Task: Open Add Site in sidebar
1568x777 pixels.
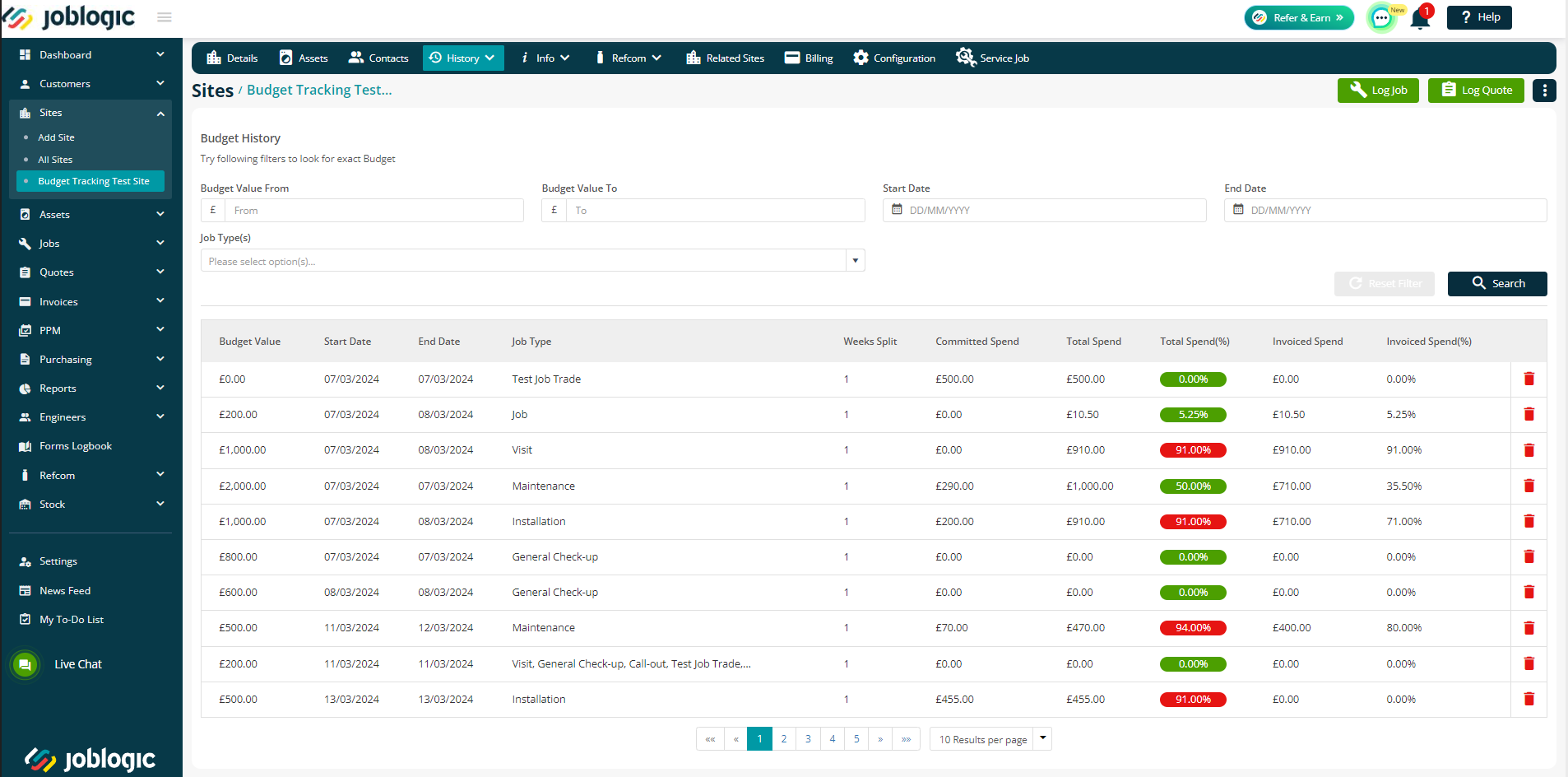Action: point(56,137)
